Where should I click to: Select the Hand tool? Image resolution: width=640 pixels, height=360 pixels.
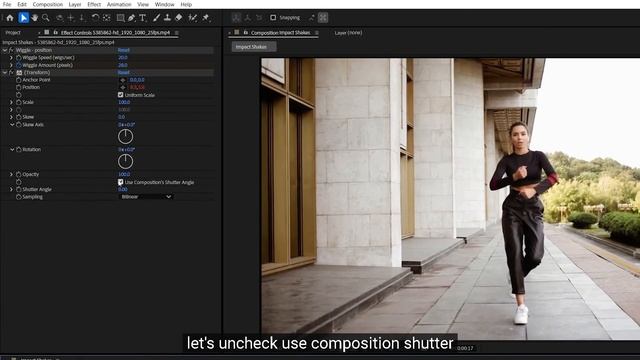pos(35,18)
